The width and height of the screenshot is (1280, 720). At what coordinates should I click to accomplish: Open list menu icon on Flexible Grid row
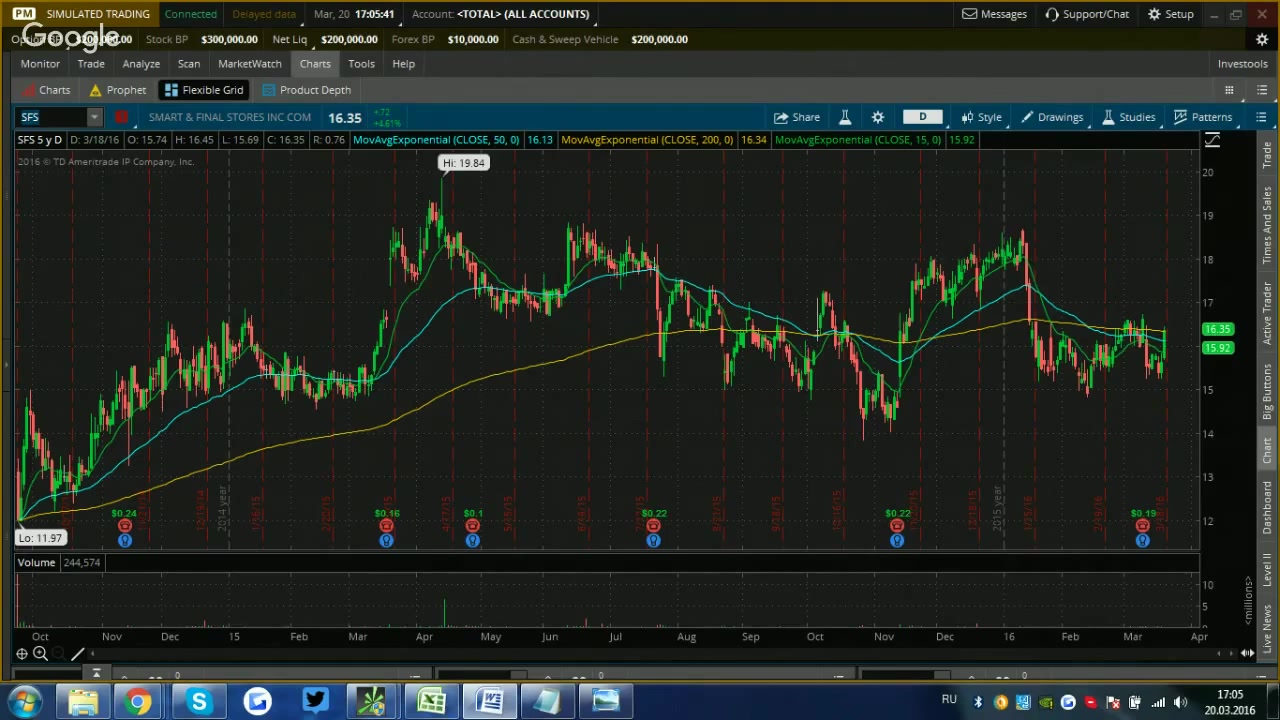[x=1262, y=90]
